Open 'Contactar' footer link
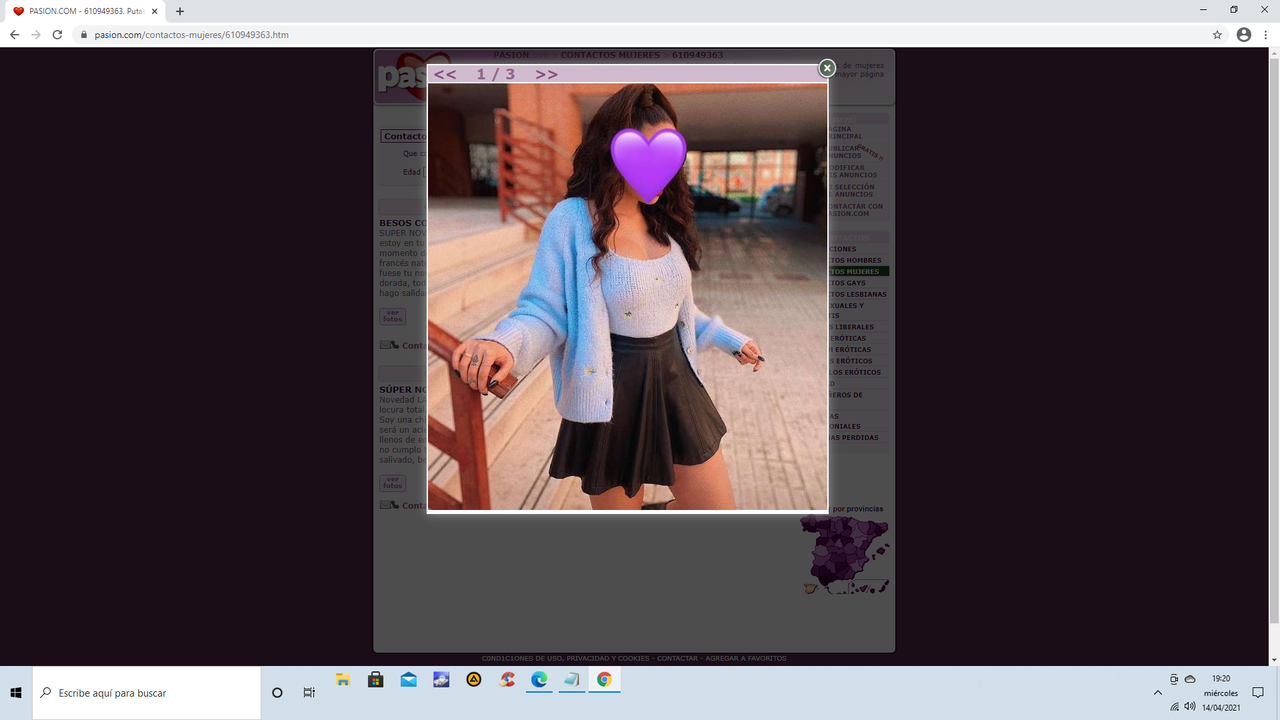1280x720 pixels. (x=677, y=658)
